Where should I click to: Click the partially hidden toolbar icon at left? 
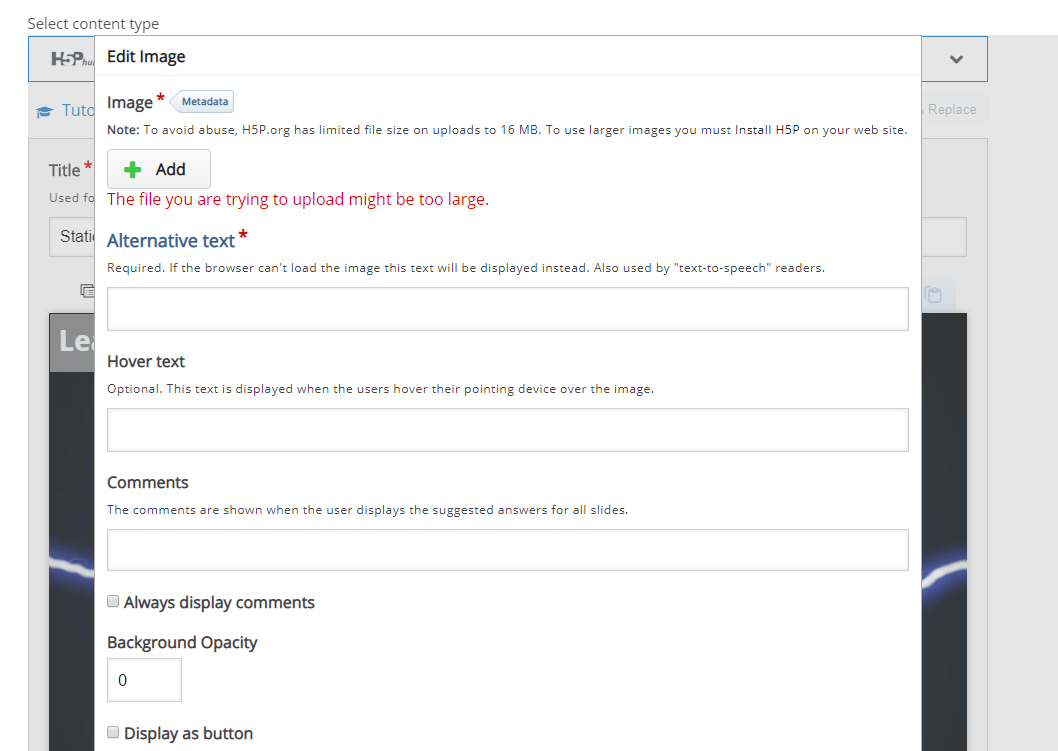[x=86, y=291]
